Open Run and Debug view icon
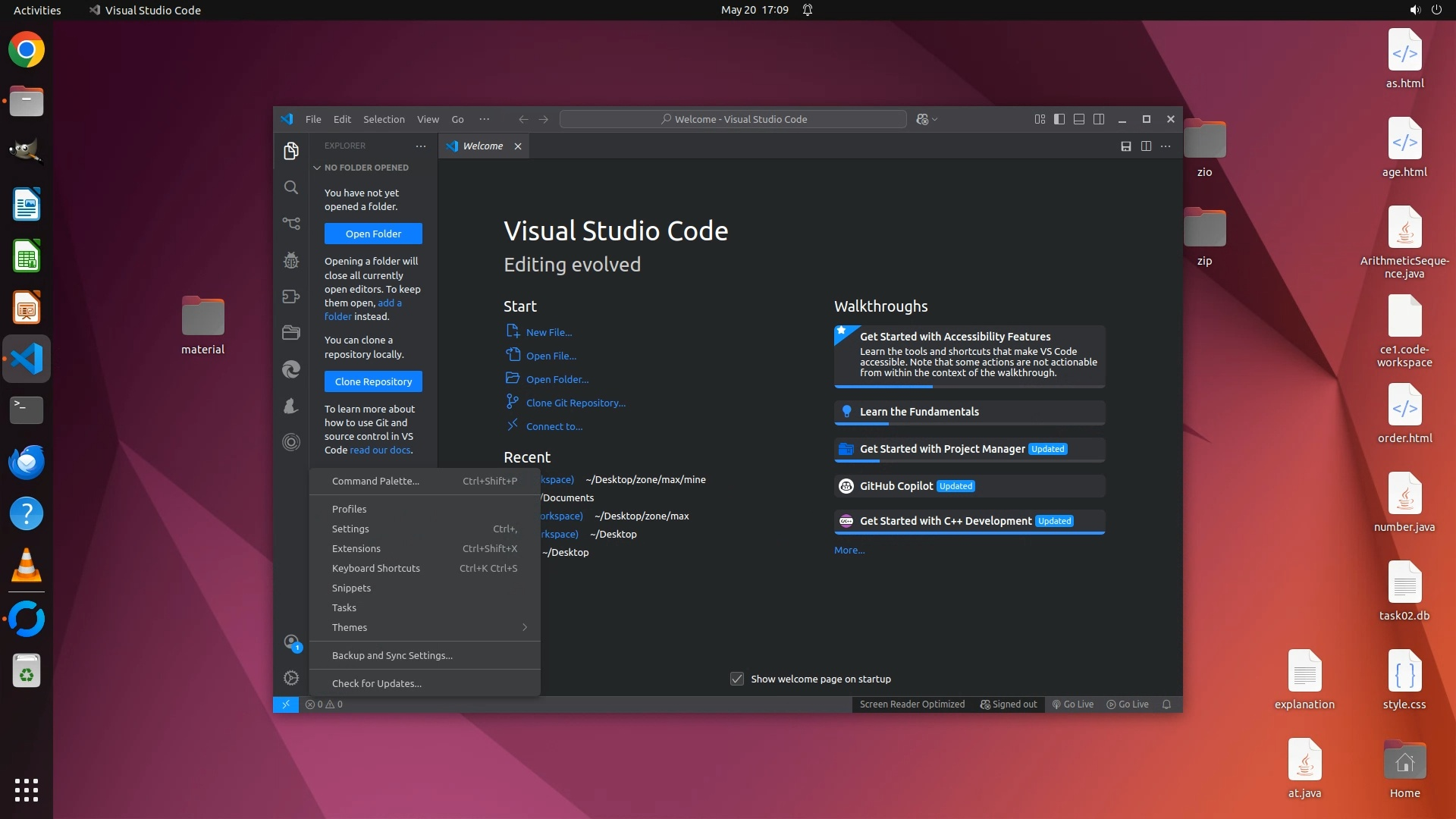The image size is (1456, 819). pyautogui.click(x=291, y=260)
